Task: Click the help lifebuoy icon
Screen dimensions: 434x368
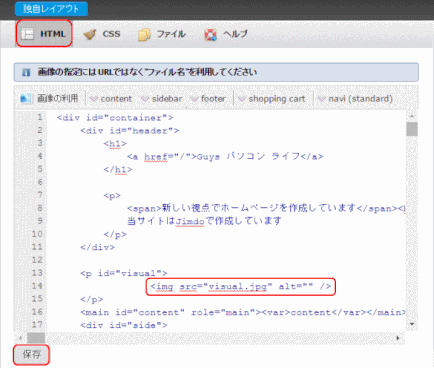Action: (210, 34)
